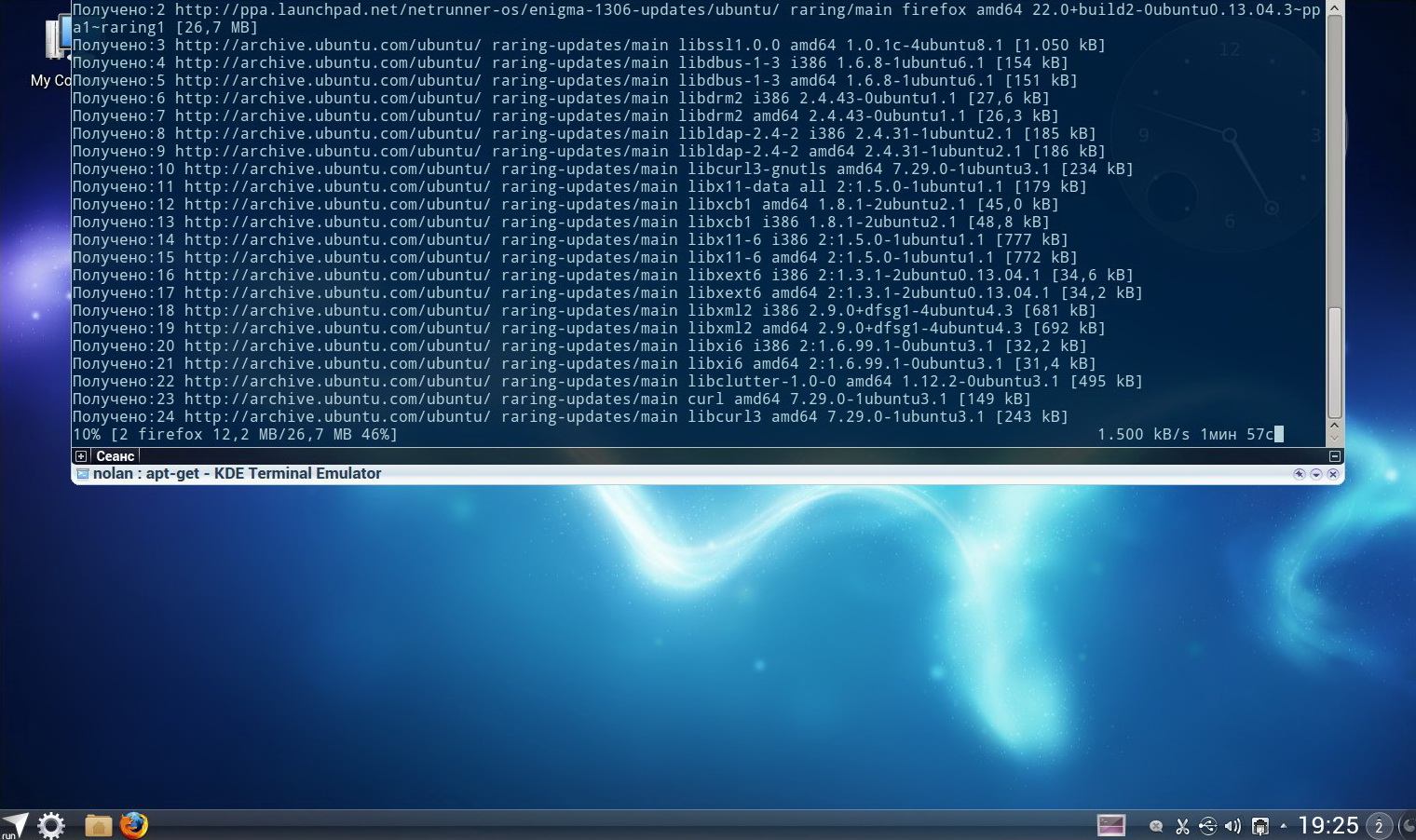Open the chat notification tray icon
Viewport: 1416px width, 840px height.
(1156, 826)
